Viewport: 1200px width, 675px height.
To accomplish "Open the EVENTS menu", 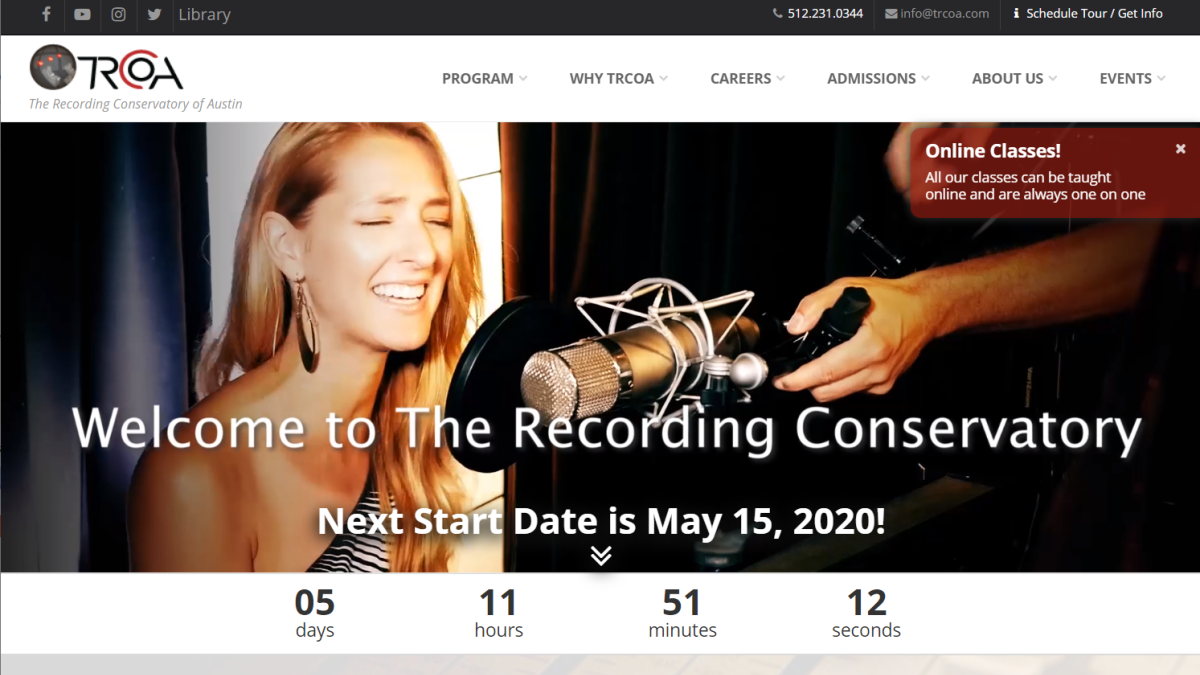I will pyautogui.click(x=1132, y=78).
